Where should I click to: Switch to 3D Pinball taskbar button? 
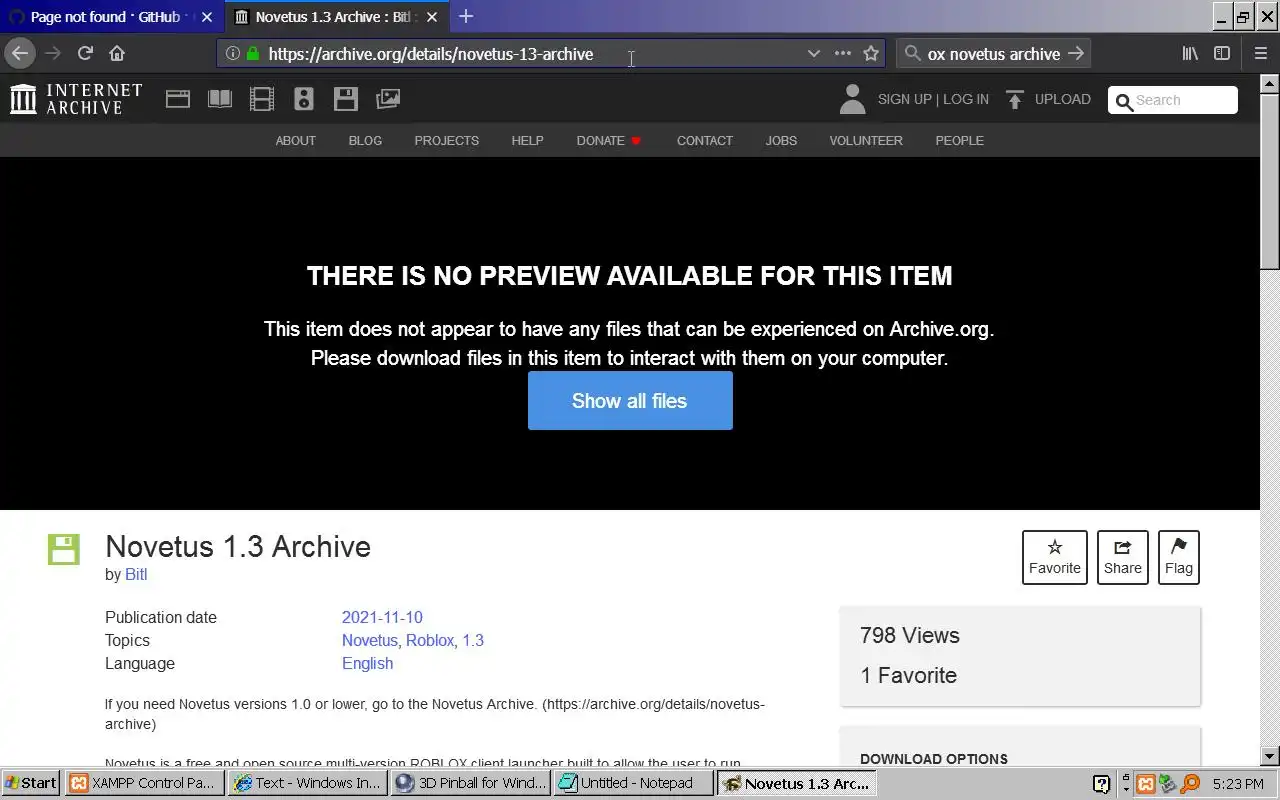pyautogui.click(x=470, y=783)
